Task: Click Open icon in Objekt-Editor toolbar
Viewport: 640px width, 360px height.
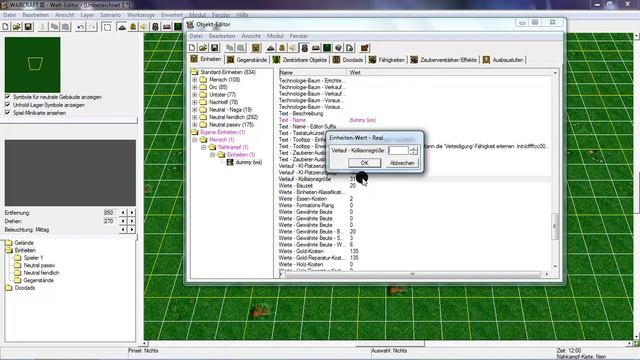Action: click(x=203, y=48)
